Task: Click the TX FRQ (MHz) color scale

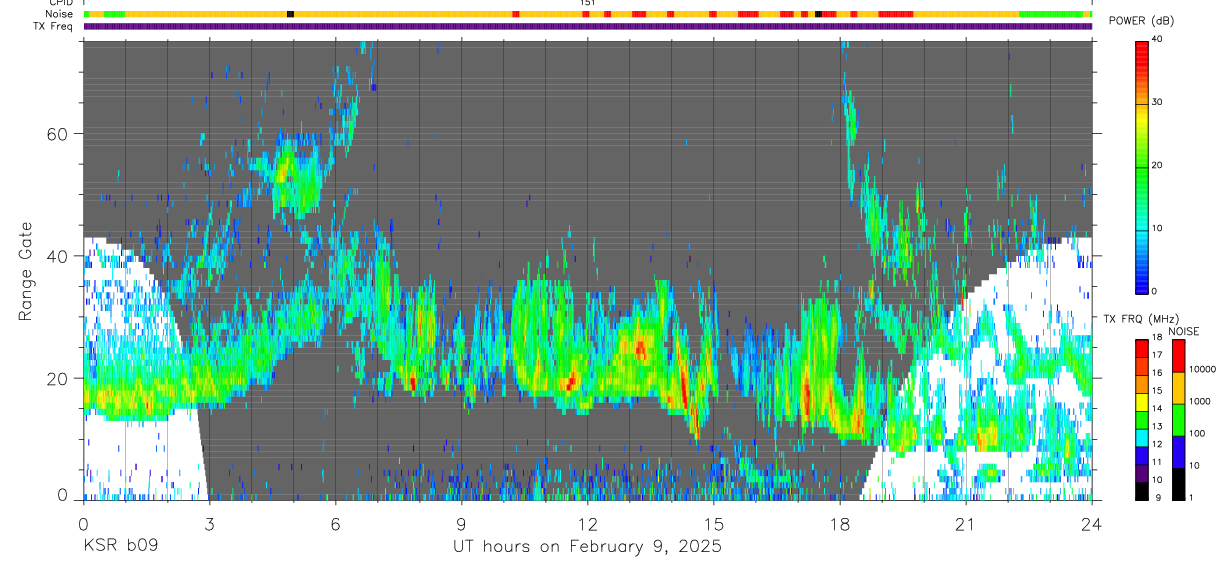Action: pos(1142,419)
